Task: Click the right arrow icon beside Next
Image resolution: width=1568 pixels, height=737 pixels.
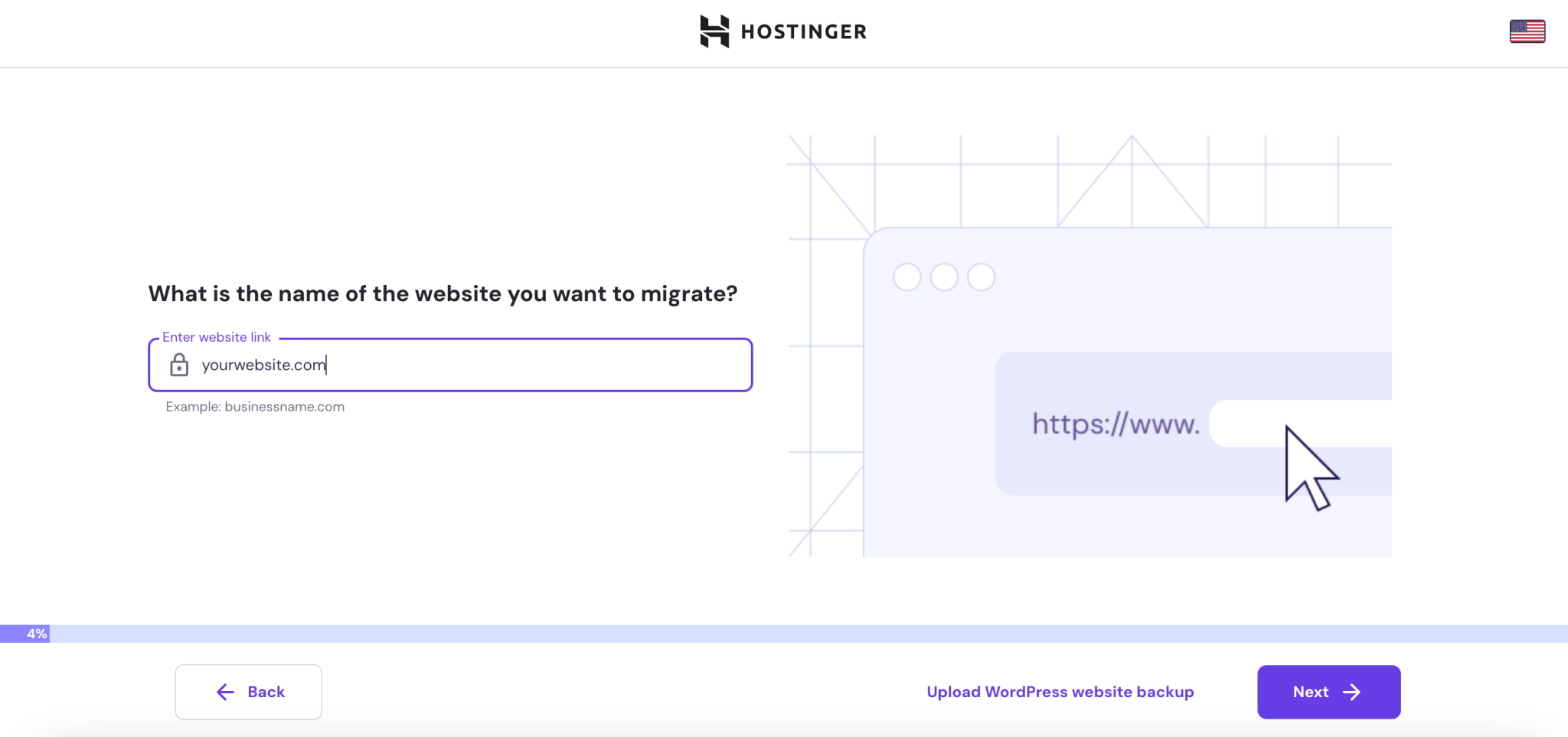Action: (x=1352, y=693)
